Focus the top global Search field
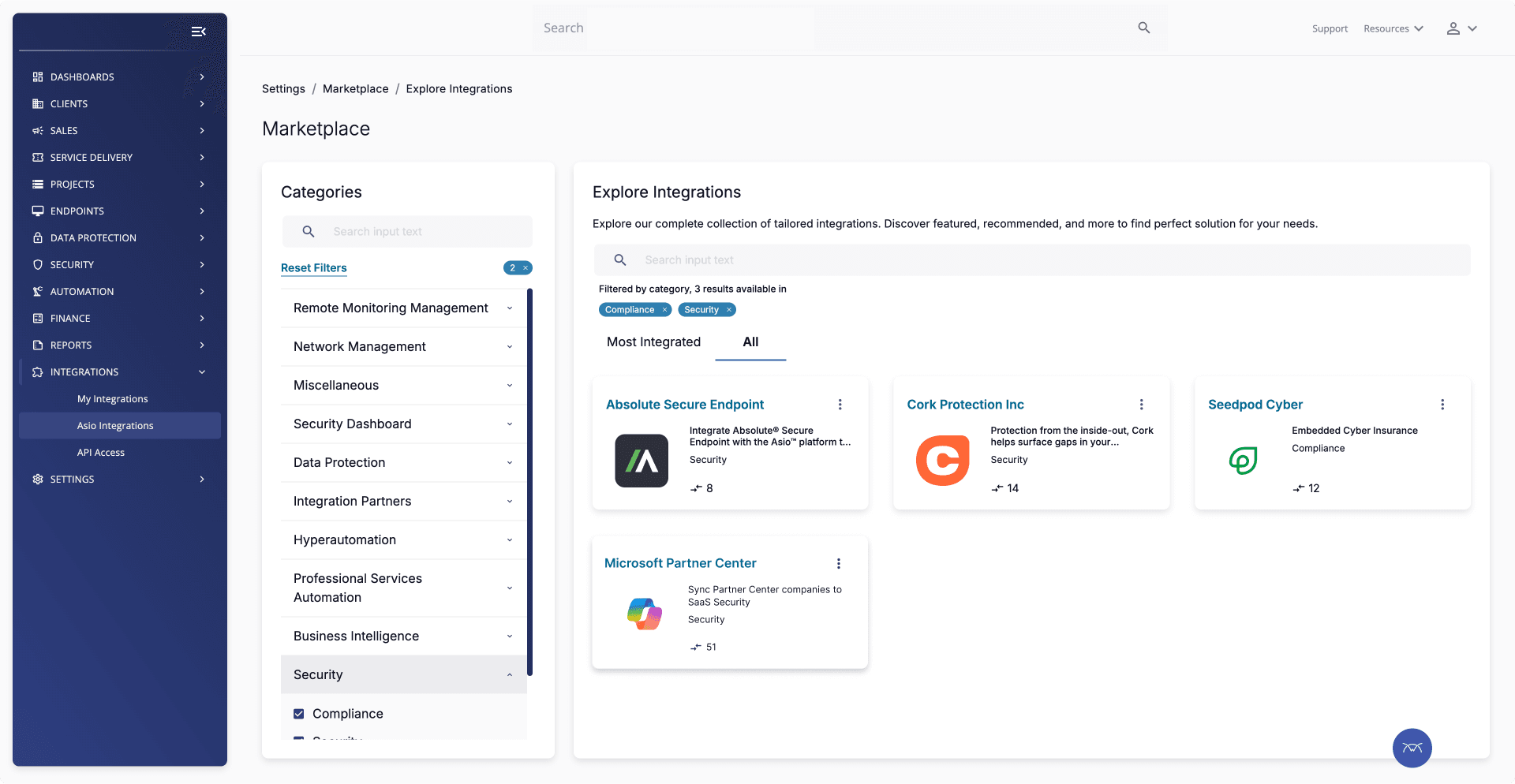The width and height of the screenshot is (1515, 784). point(849,28)
